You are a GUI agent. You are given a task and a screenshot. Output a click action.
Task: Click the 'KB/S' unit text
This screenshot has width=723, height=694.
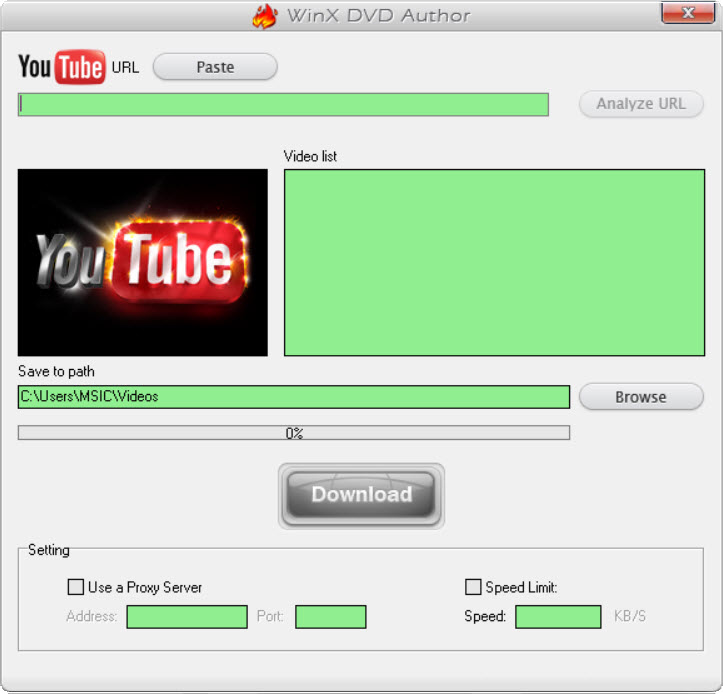coord(630,616)
